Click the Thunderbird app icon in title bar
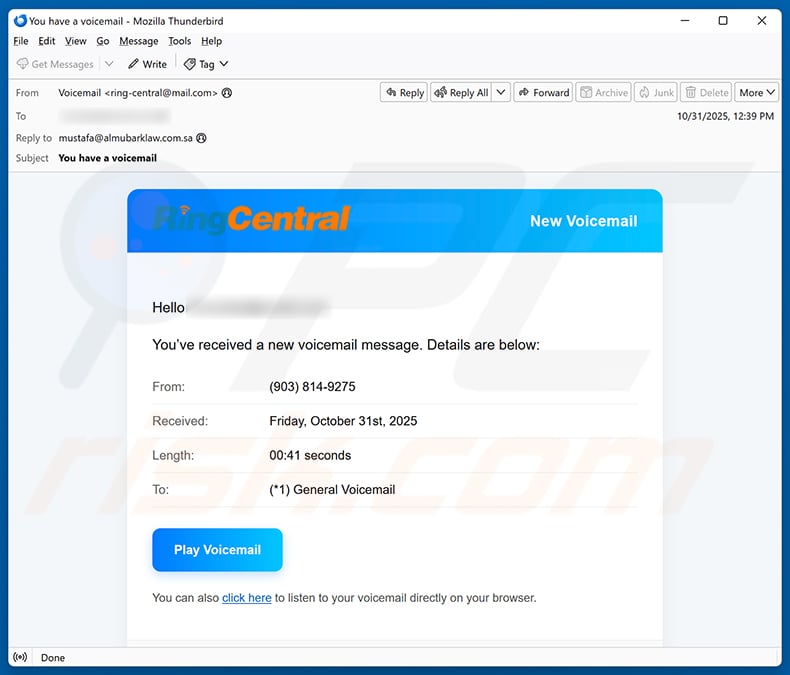This screenshot has height=675, width=790. [x=20, y=21]
